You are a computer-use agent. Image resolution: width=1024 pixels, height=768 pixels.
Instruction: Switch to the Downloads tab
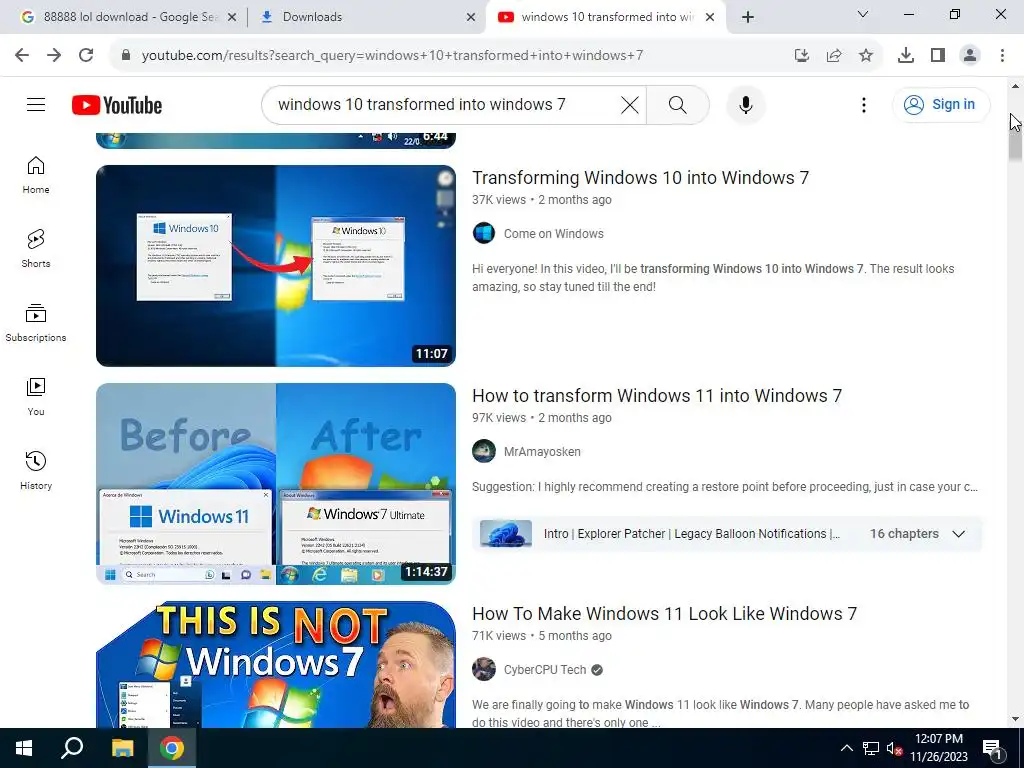[366, 17]
